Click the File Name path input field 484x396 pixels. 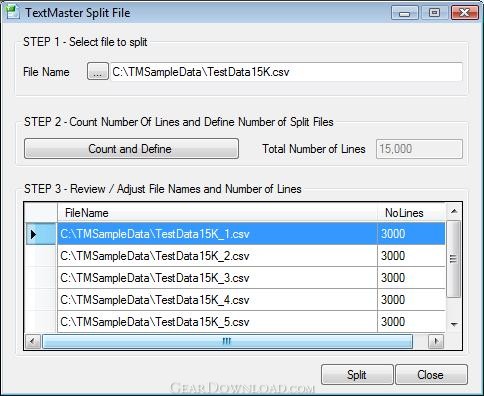[x=286, y=72]
